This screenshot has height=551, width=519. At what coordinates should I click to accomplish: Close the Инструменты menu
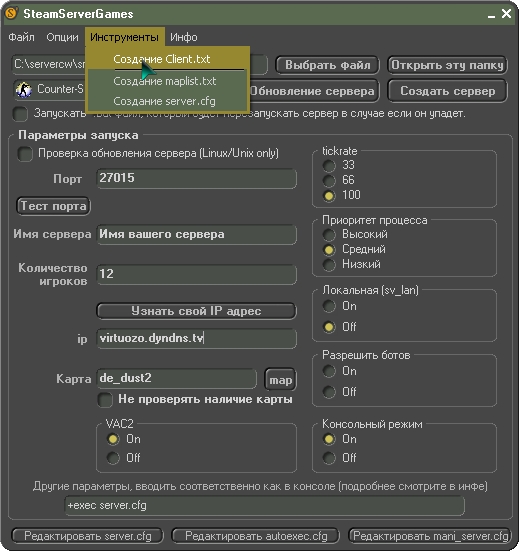[124, 37]
